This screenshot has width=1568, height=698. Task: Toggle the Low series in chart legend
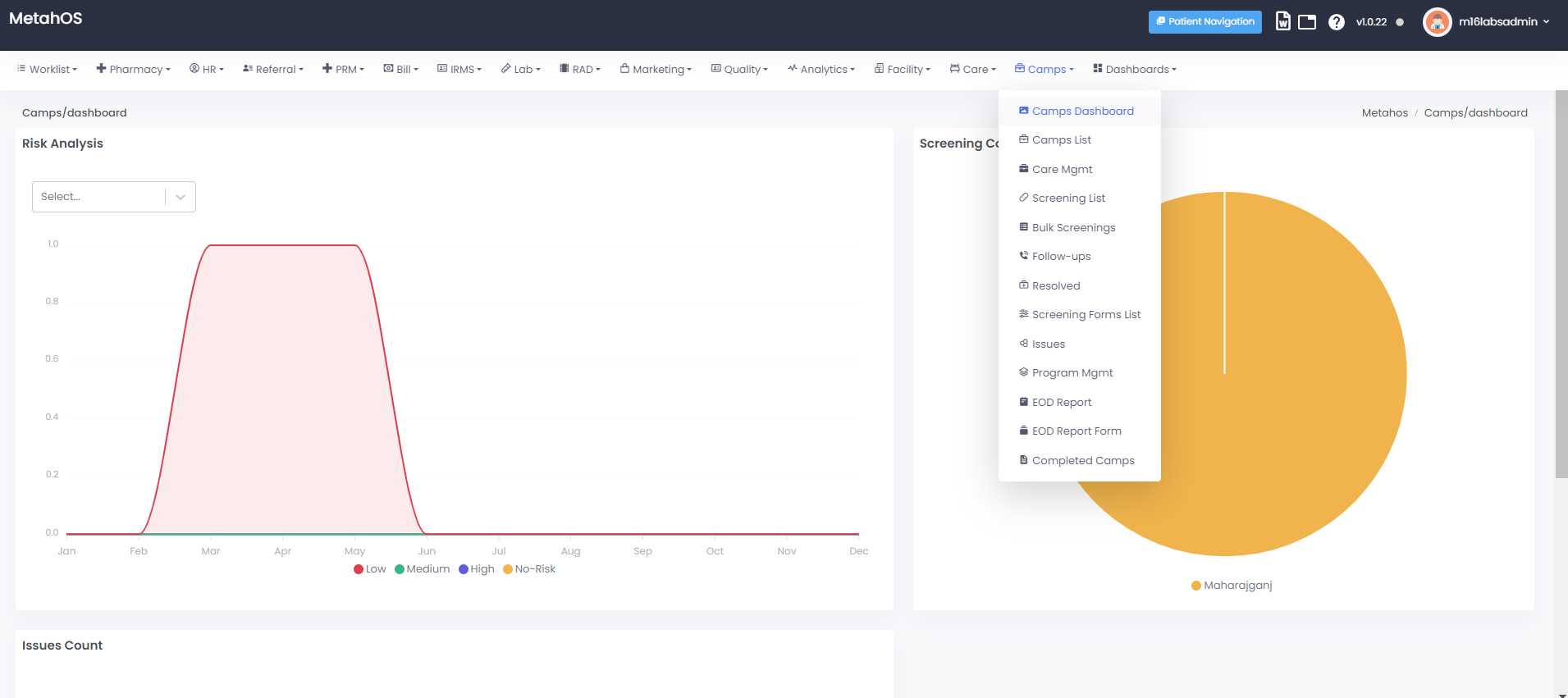369,569
